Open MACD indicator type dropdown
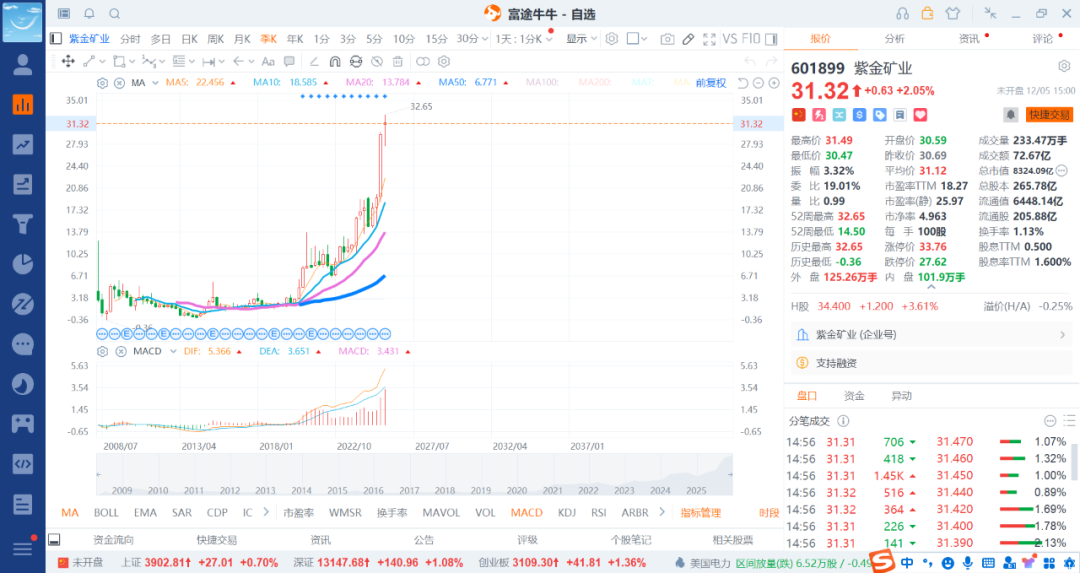The image size is (1080, 573). tap(174, 351)
